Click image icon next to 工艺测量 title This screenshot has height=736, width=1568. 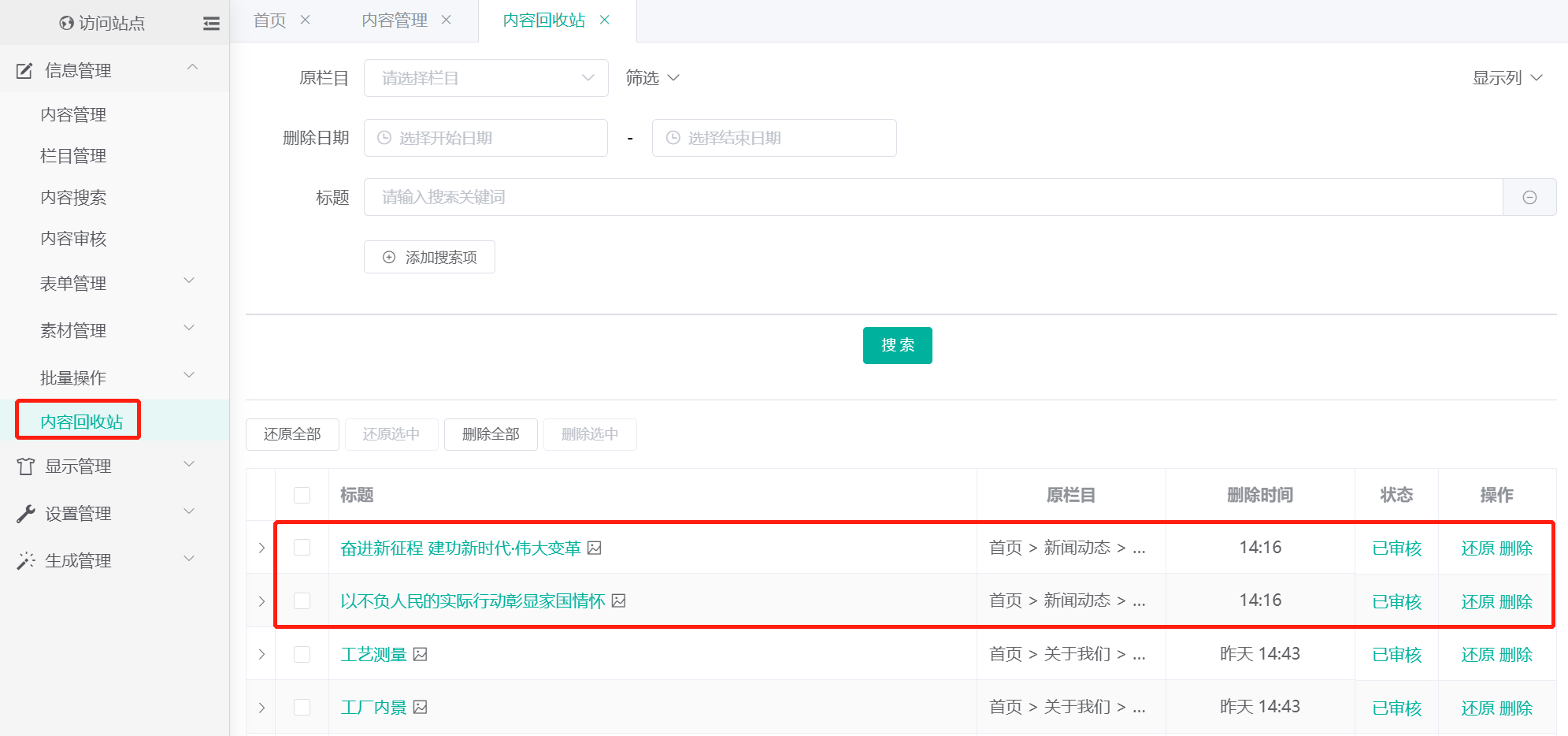(x=421, y=654)
